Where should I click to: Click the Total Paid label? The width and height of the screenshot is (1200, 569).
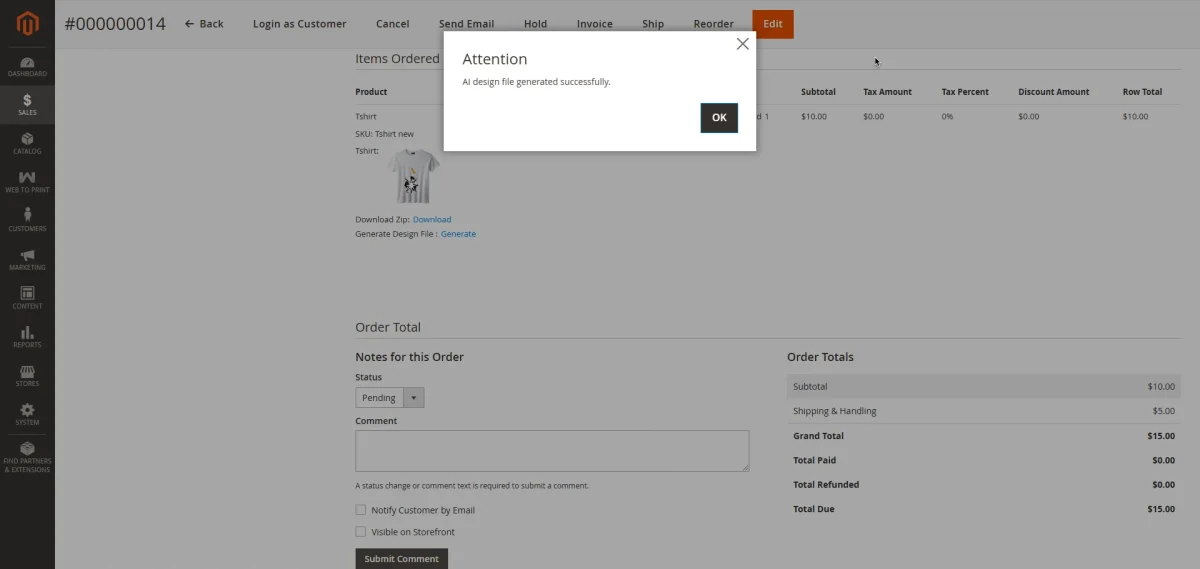[x=815, y=460]
